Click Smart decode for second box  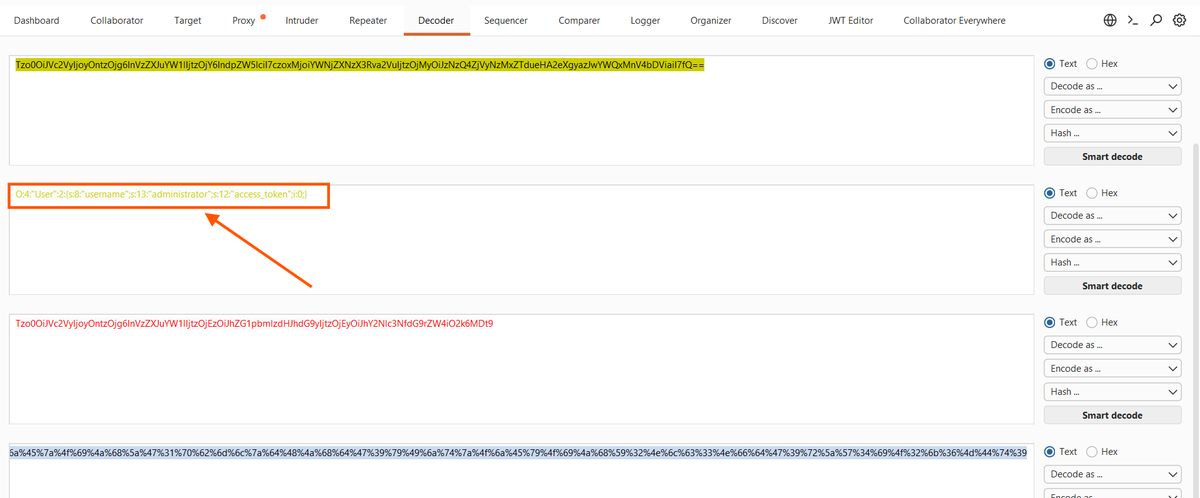[1112, 286]
